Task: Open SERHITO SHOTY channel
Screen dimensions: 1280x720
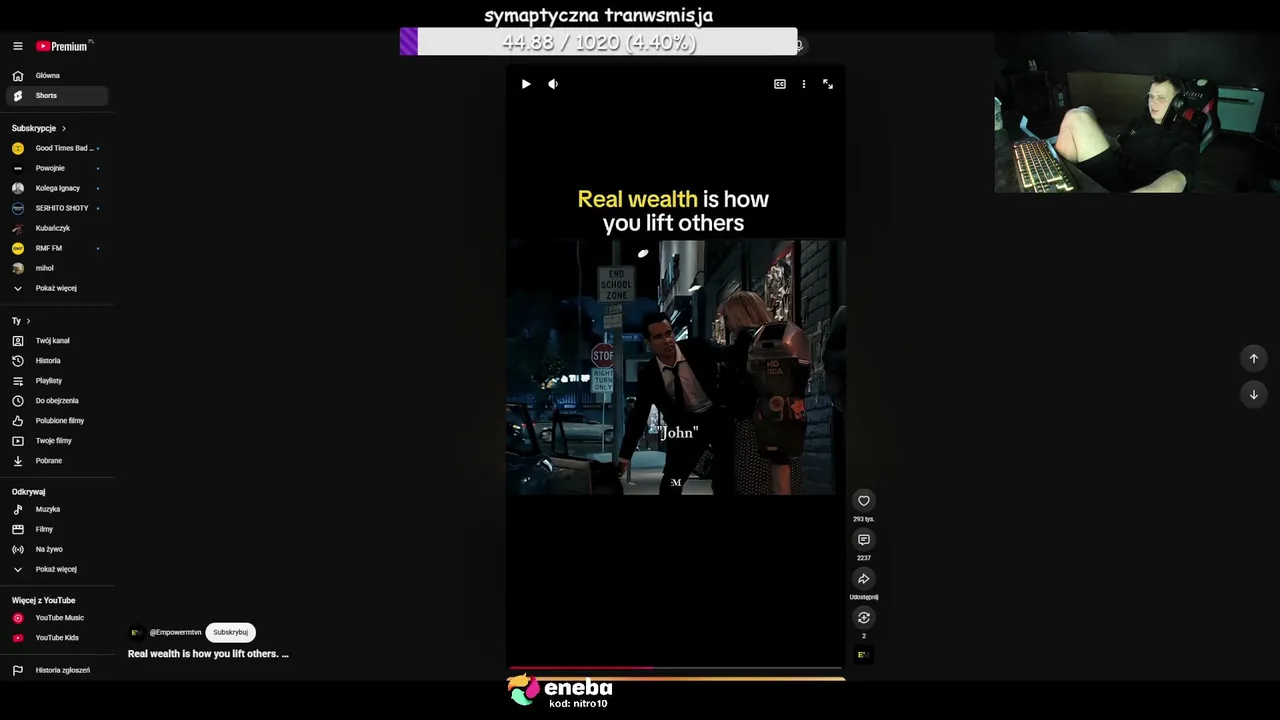Action: pyautogui.click(x=57, y=208)
